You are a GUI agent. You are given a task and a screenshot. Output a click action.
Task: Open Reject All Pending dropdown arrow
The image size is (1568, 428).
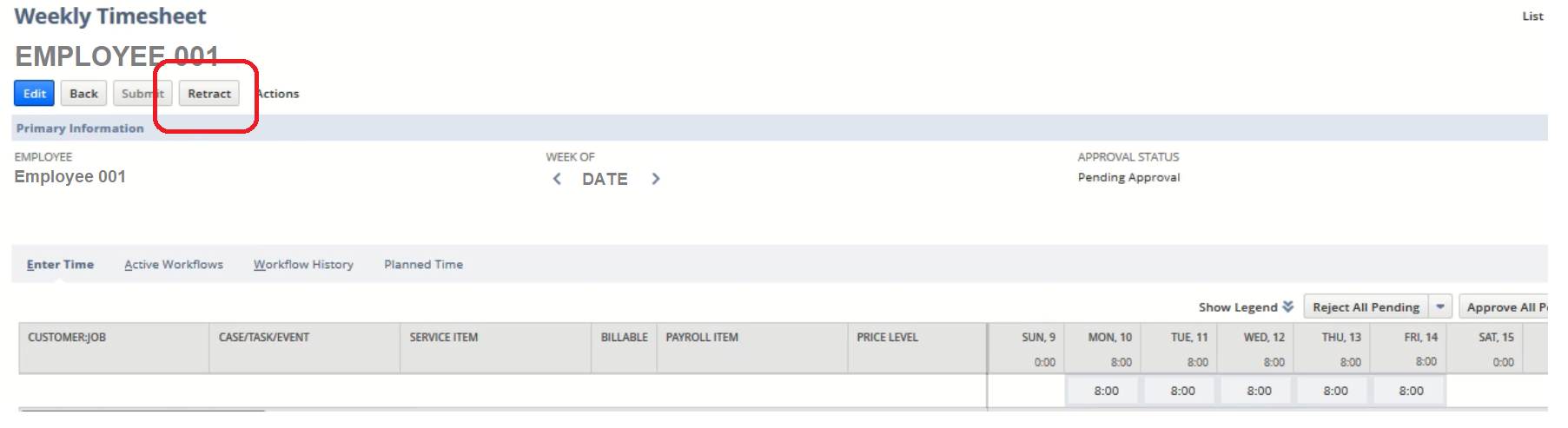click(x=1440, y=306)
